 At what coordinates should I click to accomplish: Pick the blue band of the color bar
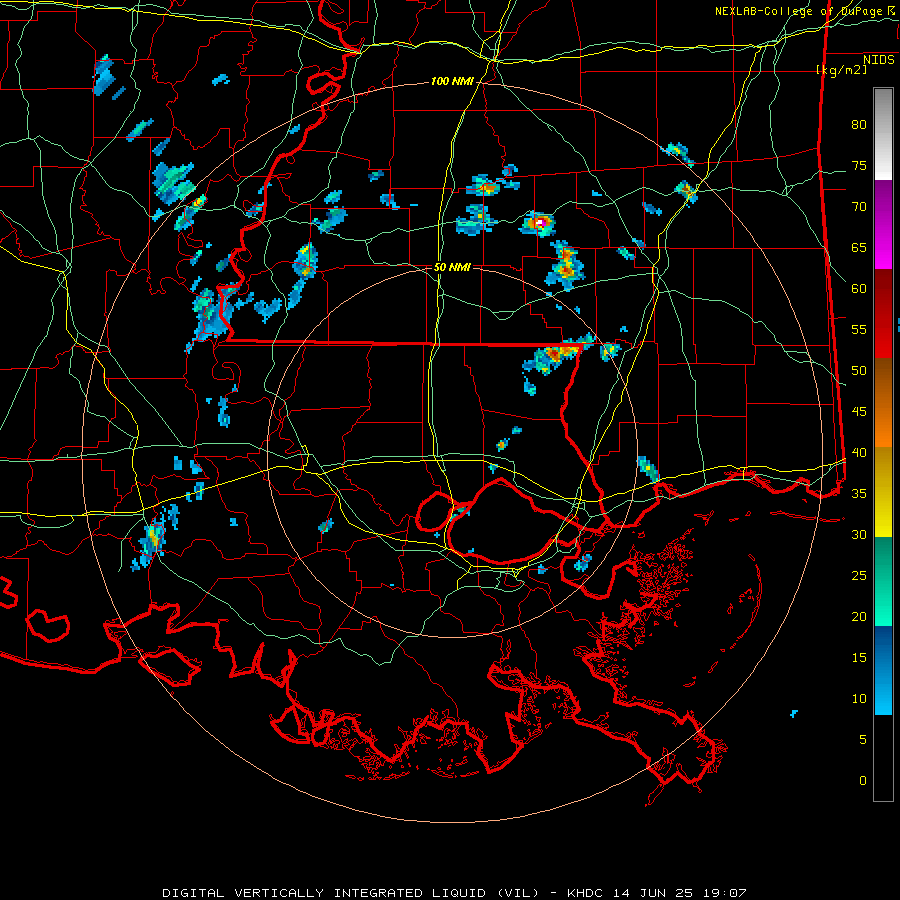click(883, 670)
